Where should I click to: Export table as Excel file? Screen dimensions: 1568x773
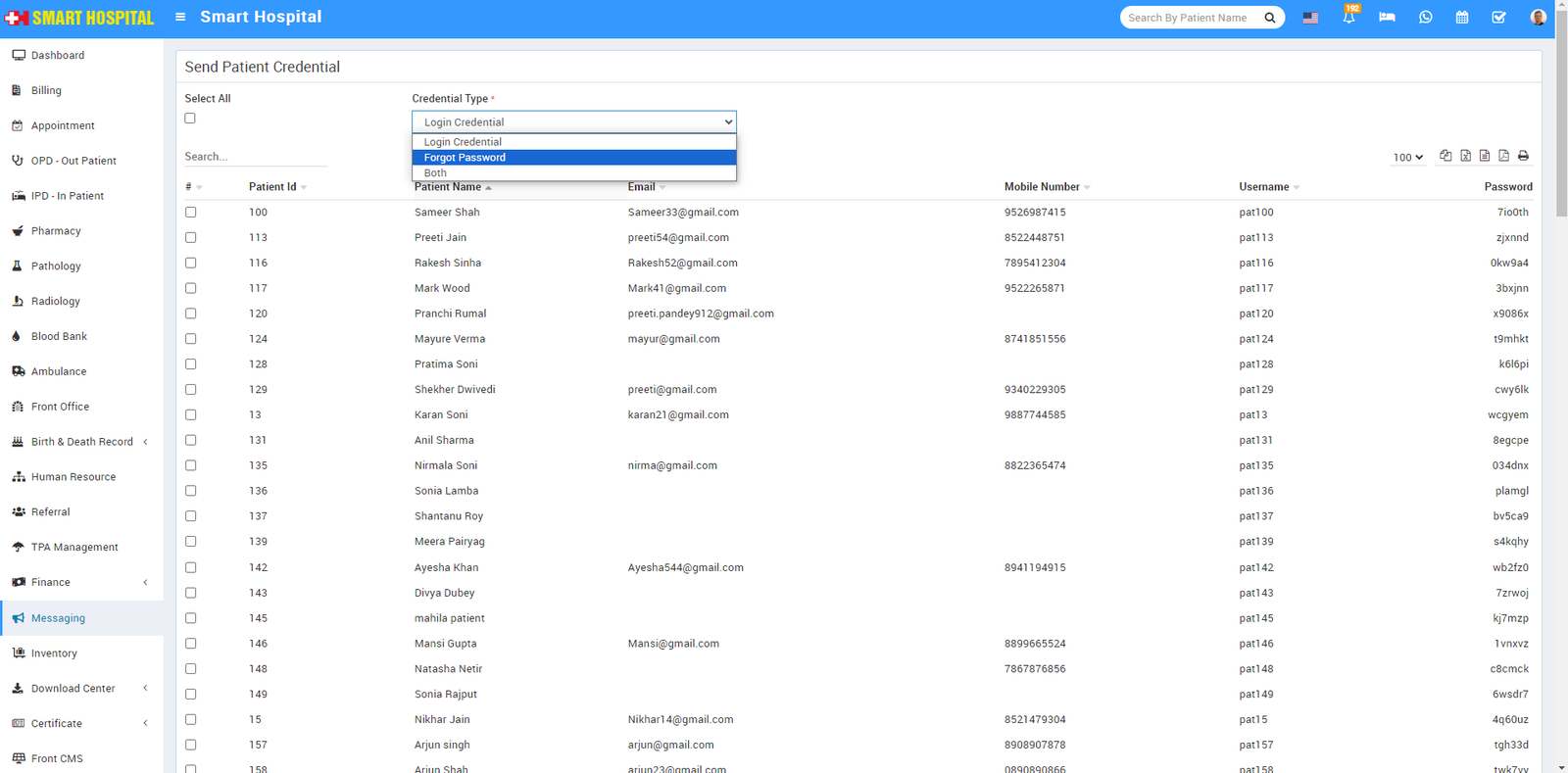pyautogui.click(x=1465, y=156)
